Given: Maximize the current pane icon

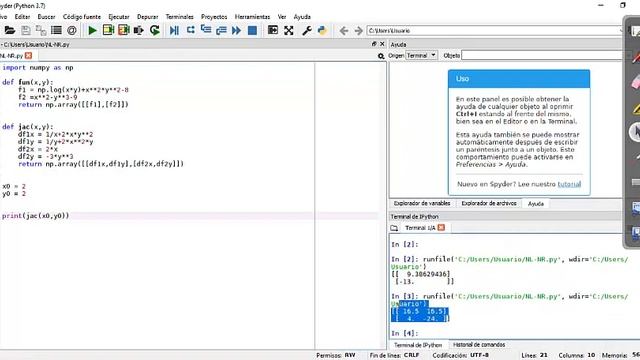Looking at the screenshot, I should point(273,30).
